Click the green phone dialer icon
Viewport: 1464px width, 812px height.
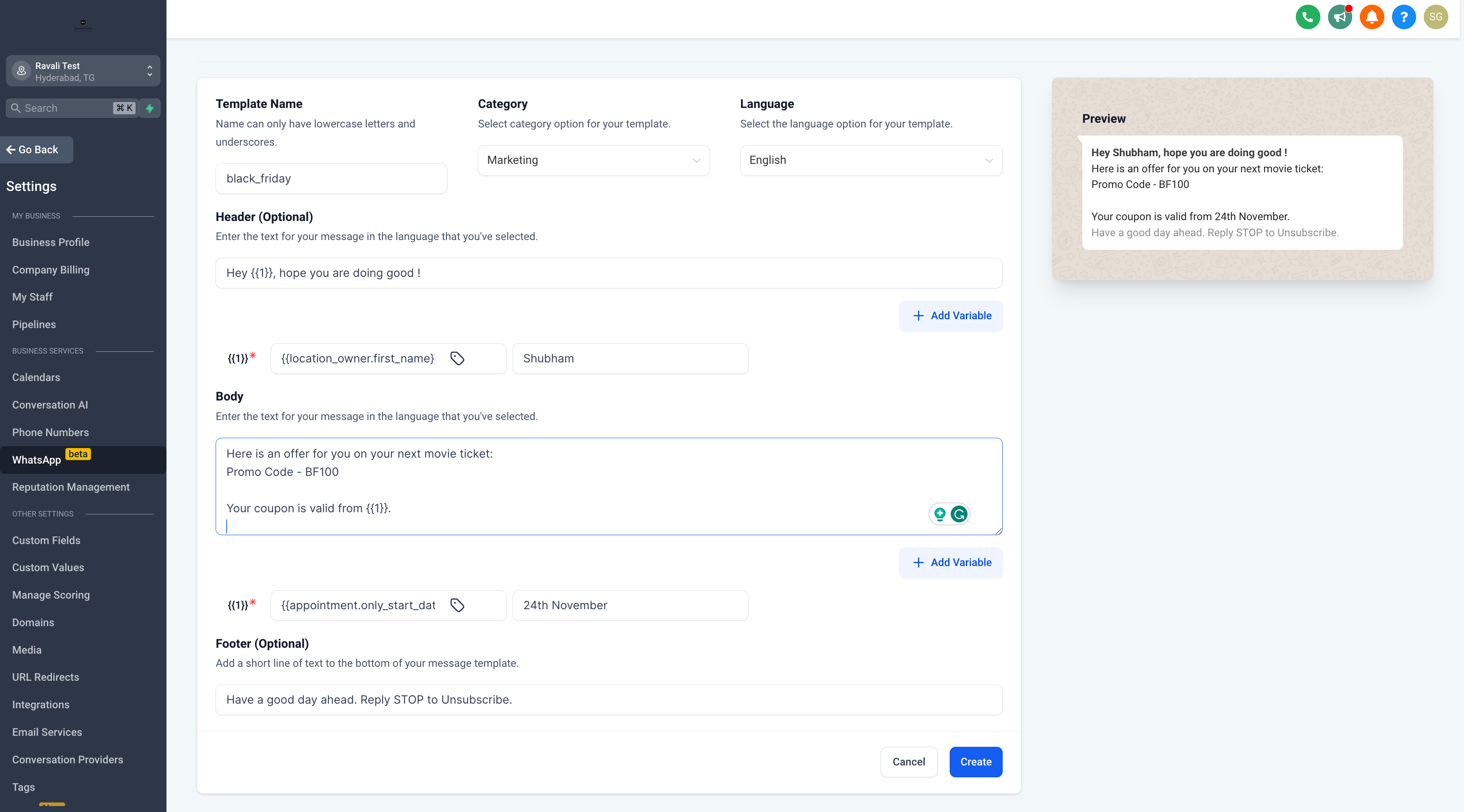[1307, 17]
